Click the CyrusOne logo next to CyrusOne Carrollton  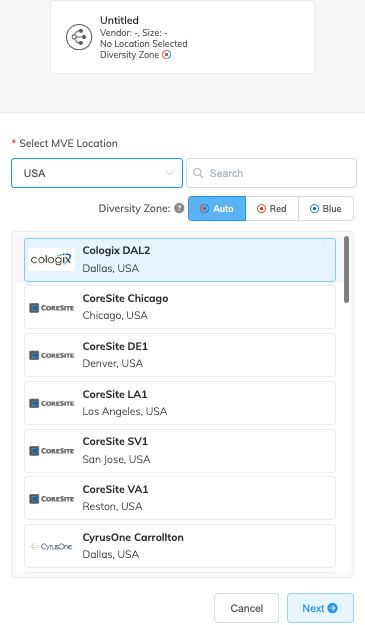[51, 546]
